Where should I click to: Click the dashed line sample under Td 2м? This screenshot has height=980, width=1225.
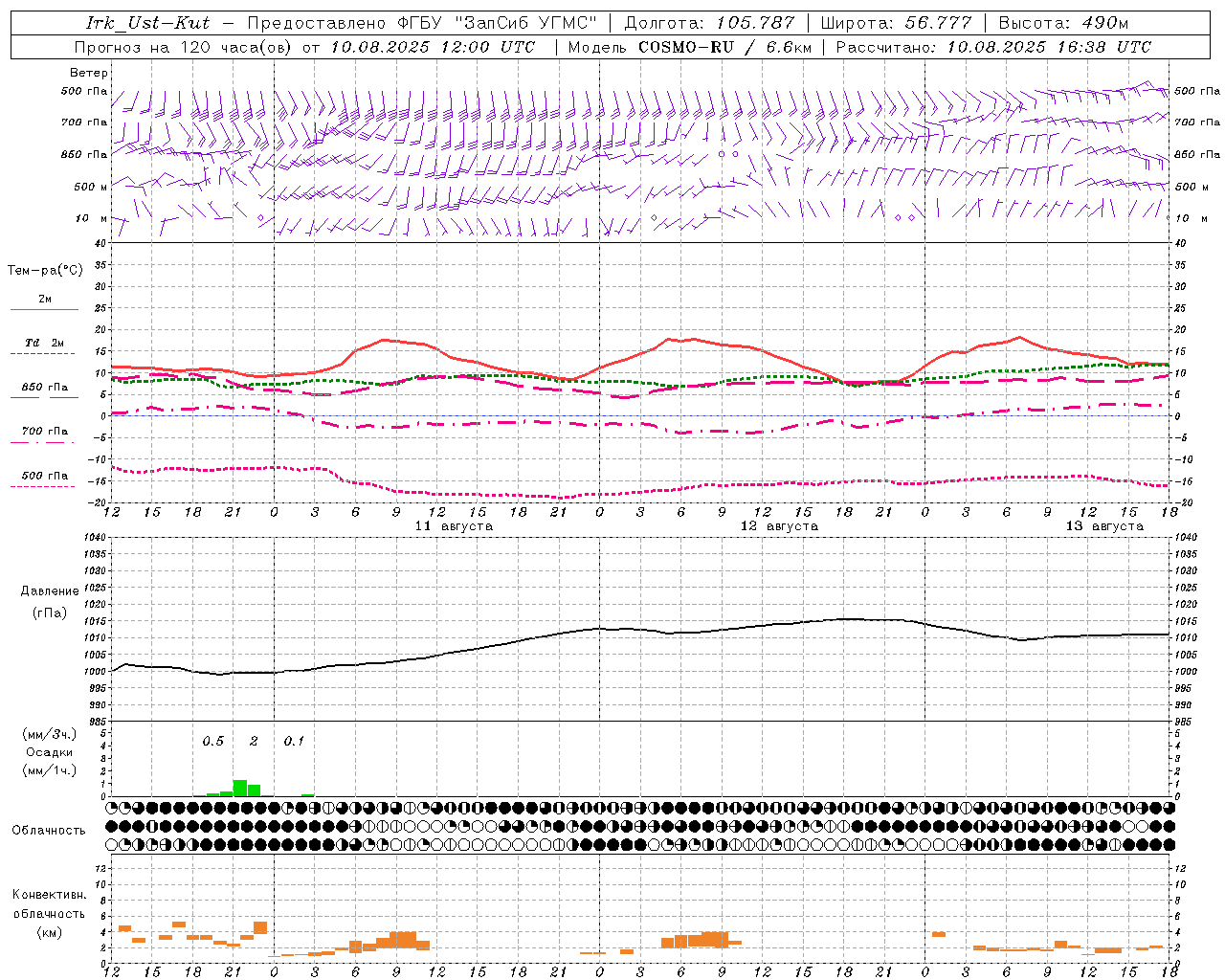[43, 354]
